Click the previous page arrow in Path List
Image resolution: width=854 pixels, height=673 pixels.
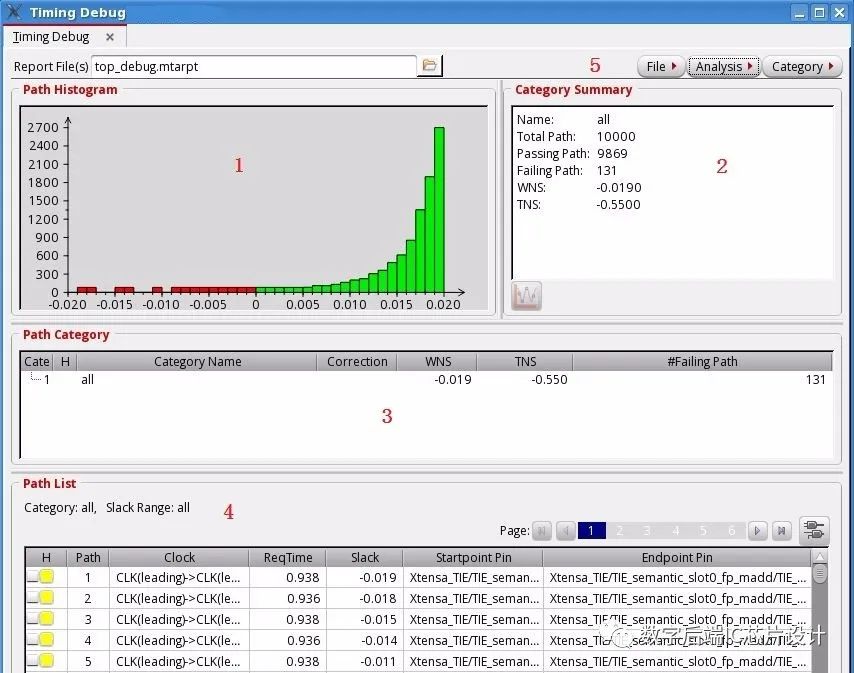pos(564,530)
